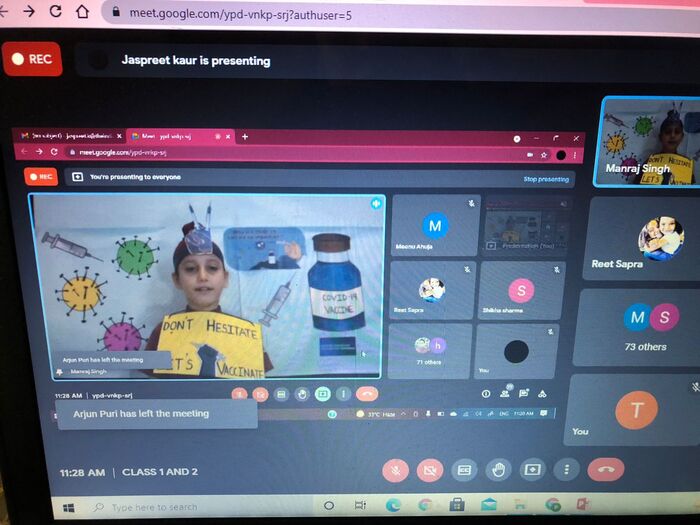The width and height of the screenshot is (700, 525).
Task: Leave the call with the red hang-up button
Action: [605, 469]
